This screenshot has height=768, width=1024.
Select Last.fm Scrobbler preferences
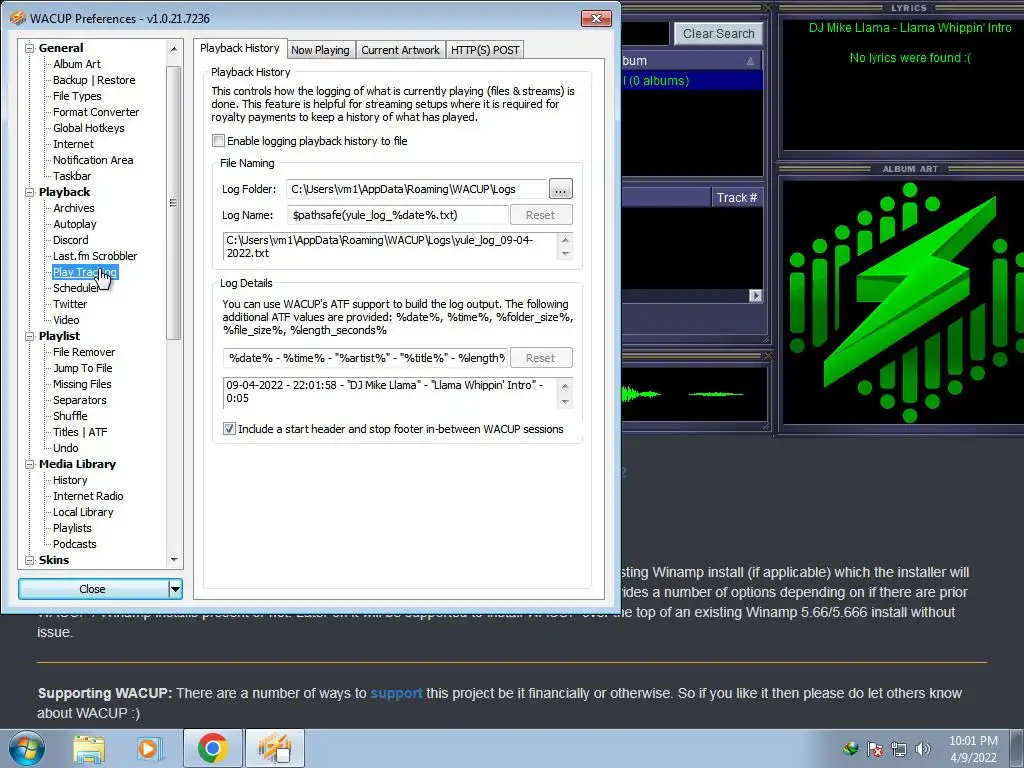click(95, 256)
